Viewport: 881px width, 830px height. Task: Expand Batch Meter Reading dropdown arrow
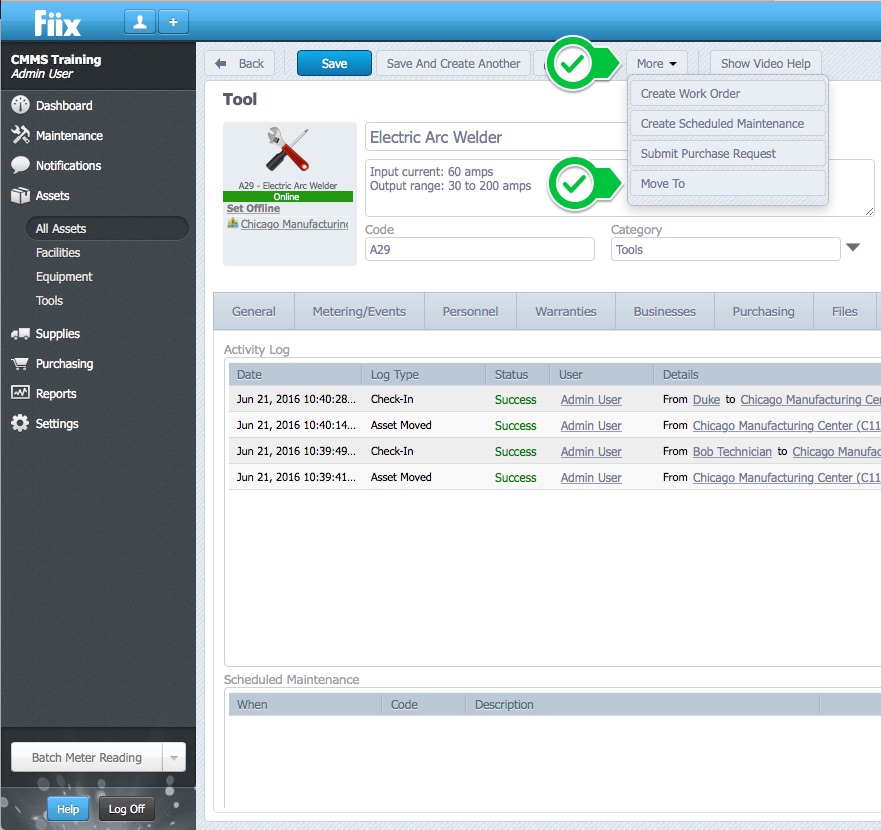tap(173, 758)
